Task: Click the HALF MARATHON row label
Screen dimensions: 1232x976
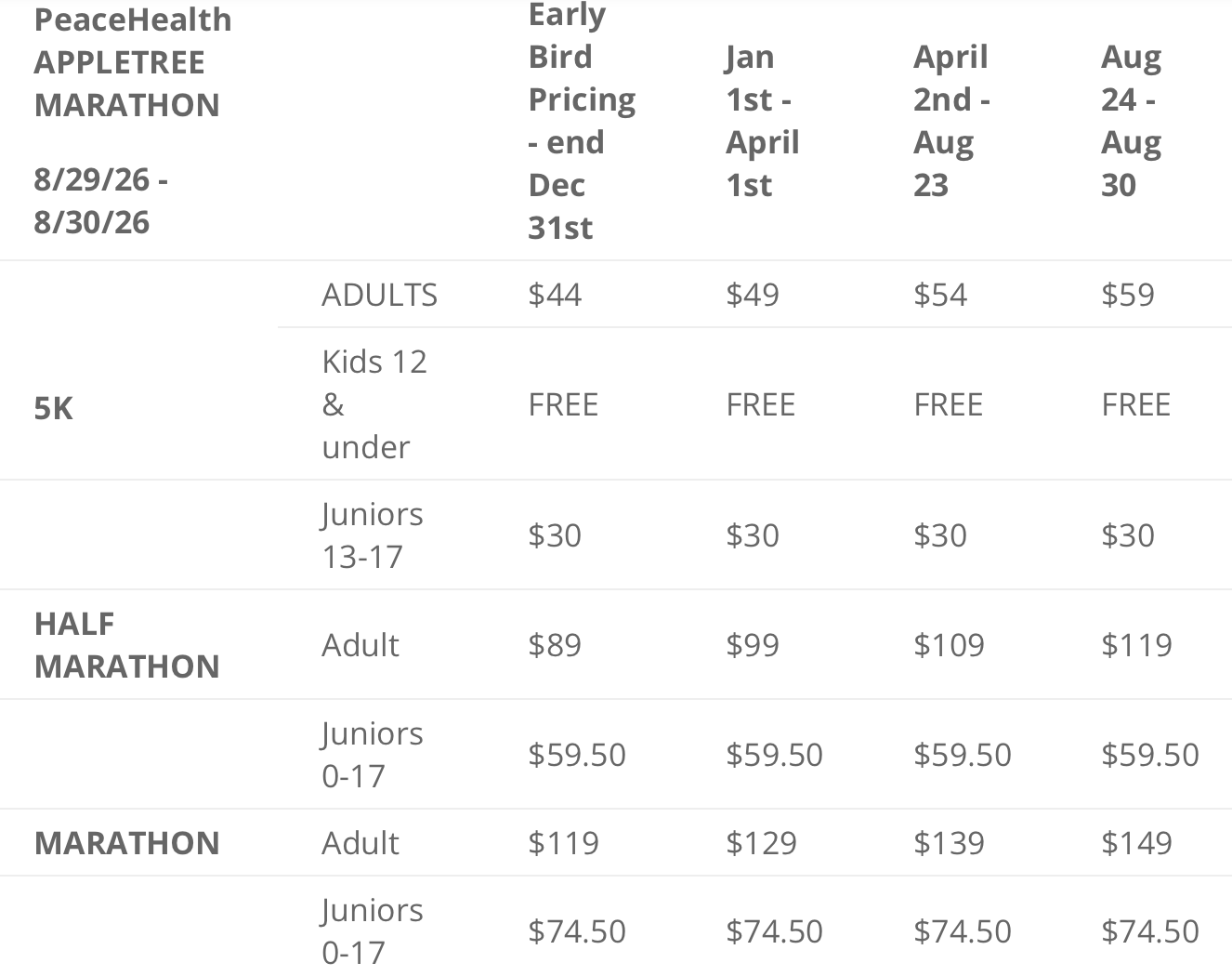Action: pos(126,645)
